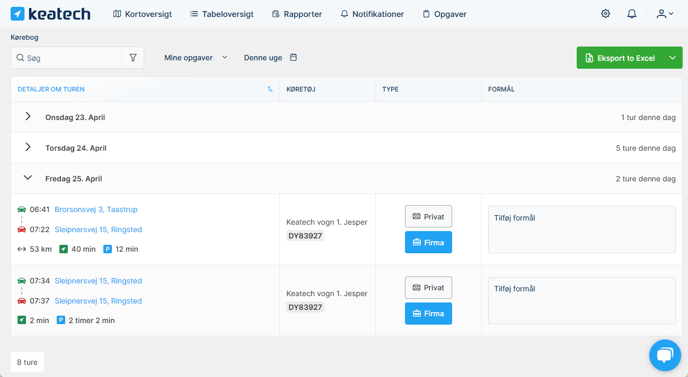The height and width of the screenshot is (377, 688).
Task: Open the 07:22 Sleipnersvej 15, Ringsted link
Action: tap(98, 230)
